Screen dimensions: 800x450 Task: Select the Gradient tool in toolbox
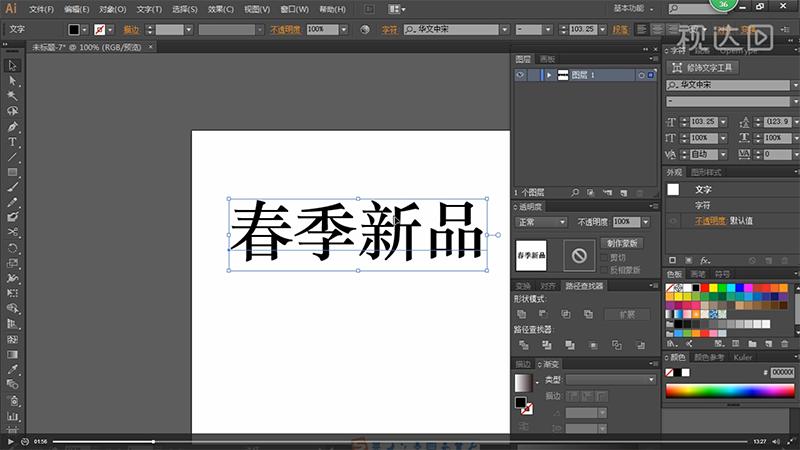click(x=12, y=354)
